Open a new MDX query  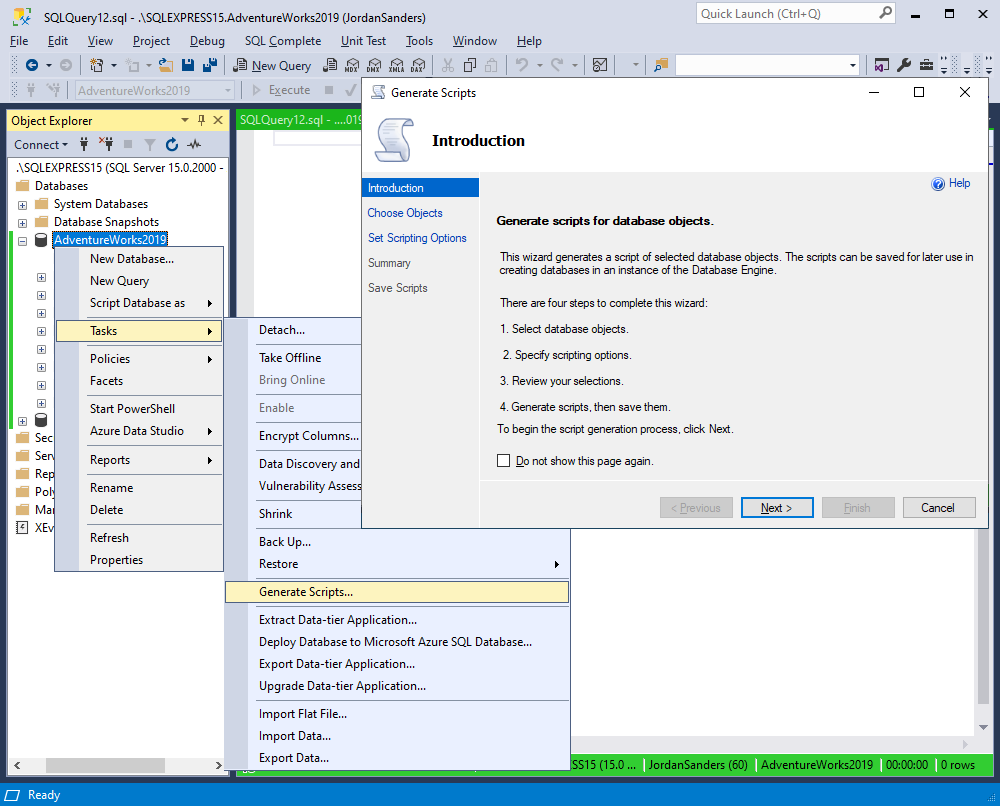[x=352, y=65]
